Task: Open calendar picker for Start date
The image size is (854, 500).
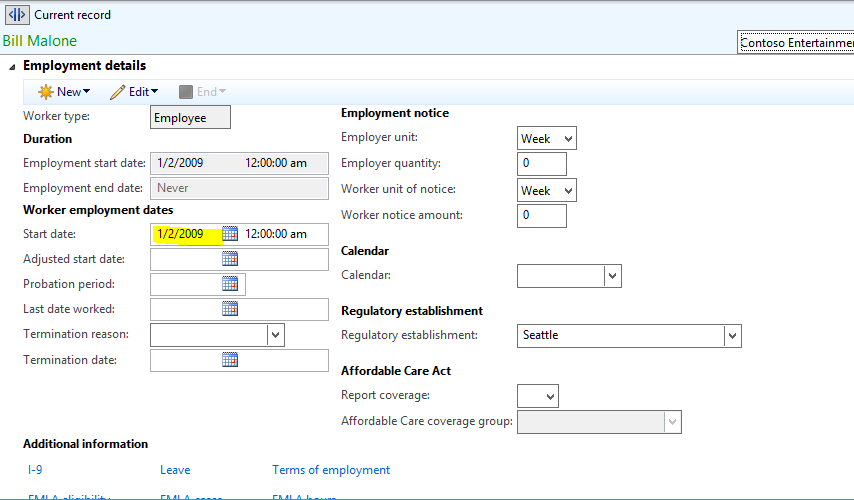Action: [230, 234]
